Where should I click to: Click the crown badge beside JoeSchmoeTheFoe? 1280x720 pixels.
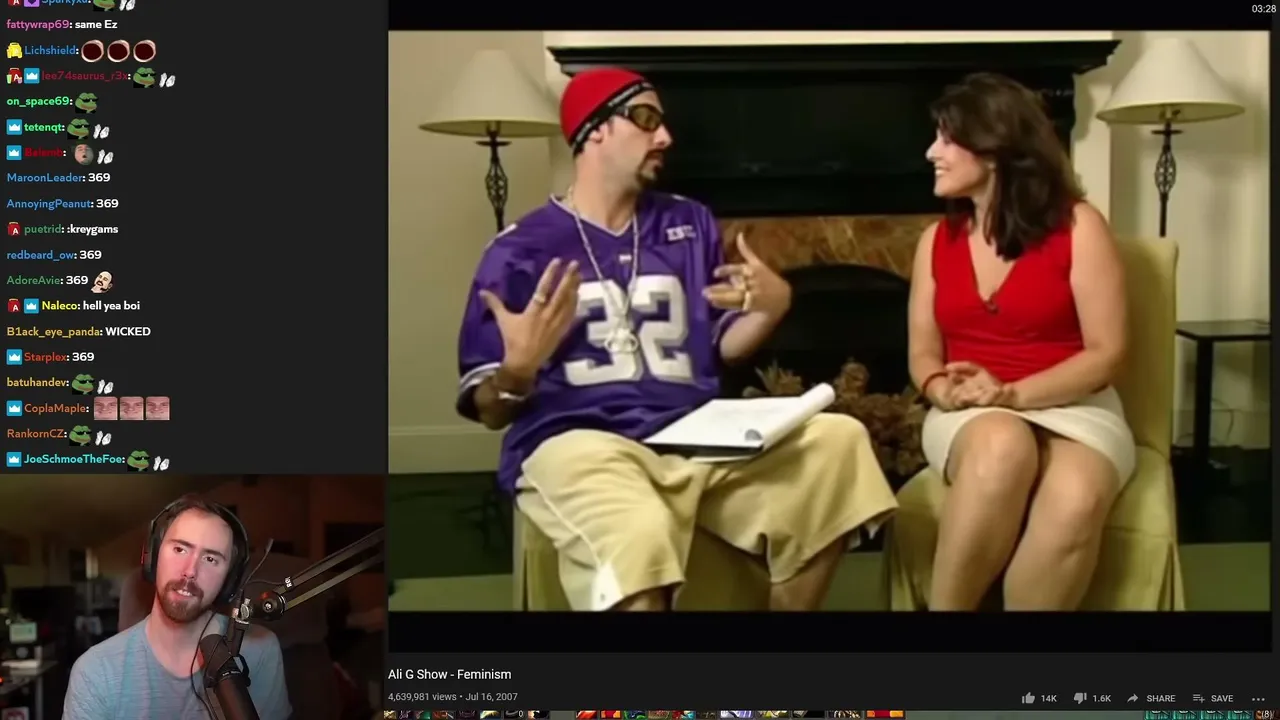[14, 460]
